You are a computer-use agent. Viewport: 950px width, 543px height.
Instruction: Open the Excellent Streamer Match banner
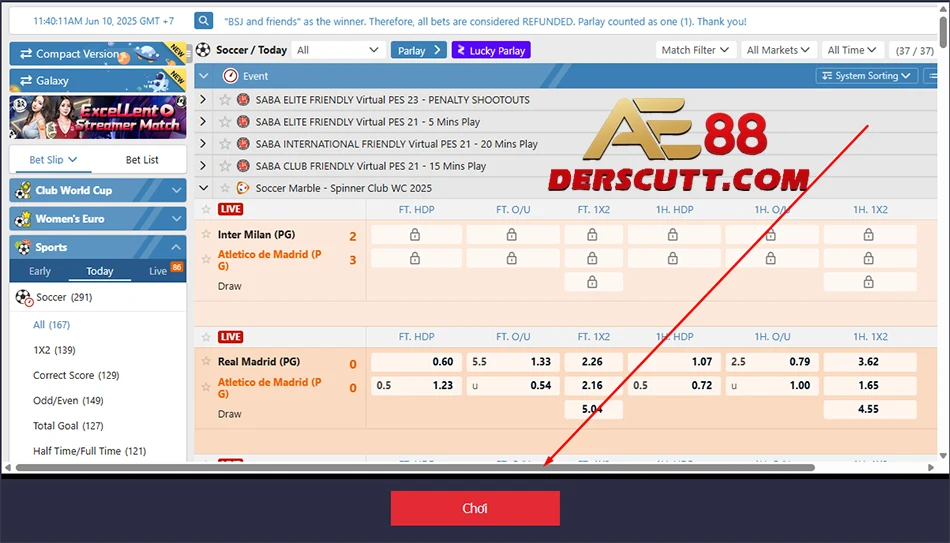[x=98, y=117]
